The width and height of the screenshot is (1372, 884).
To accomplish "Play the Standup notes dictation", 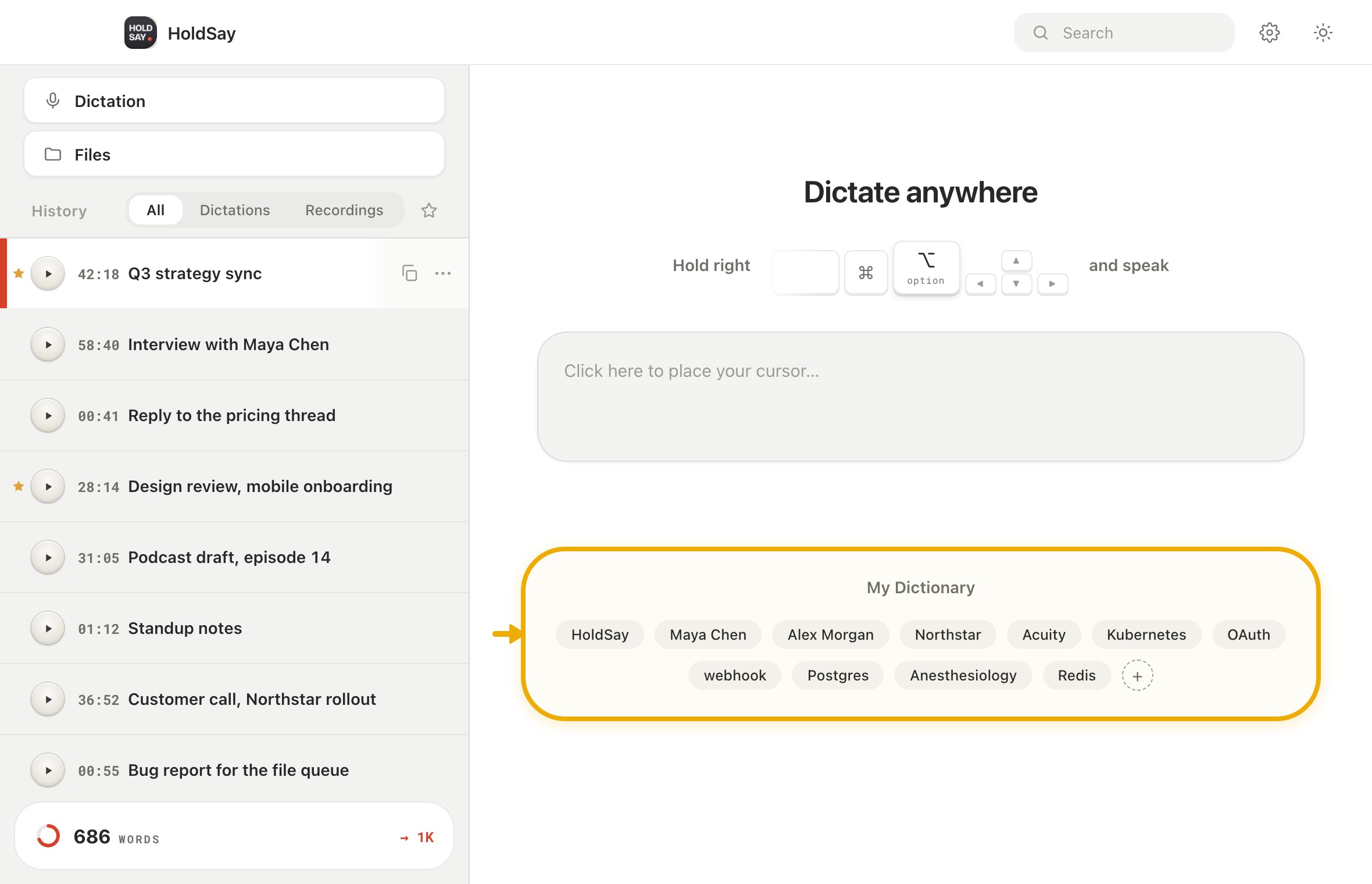I will (x=48, y=628).
